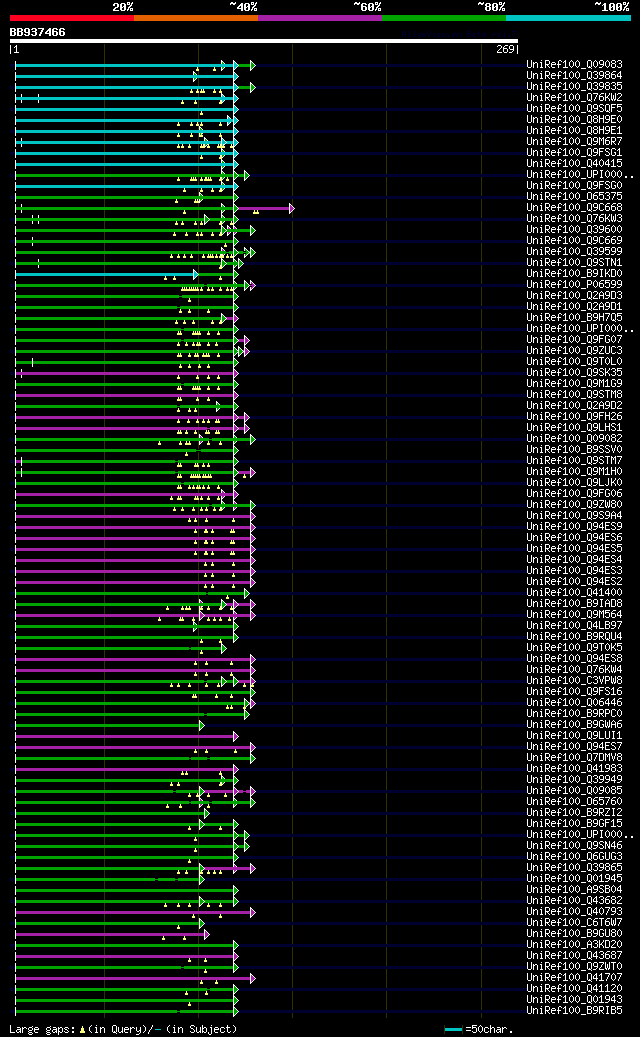Click the UniRef100_Q7DMV8 label

(x=574, y=758)
